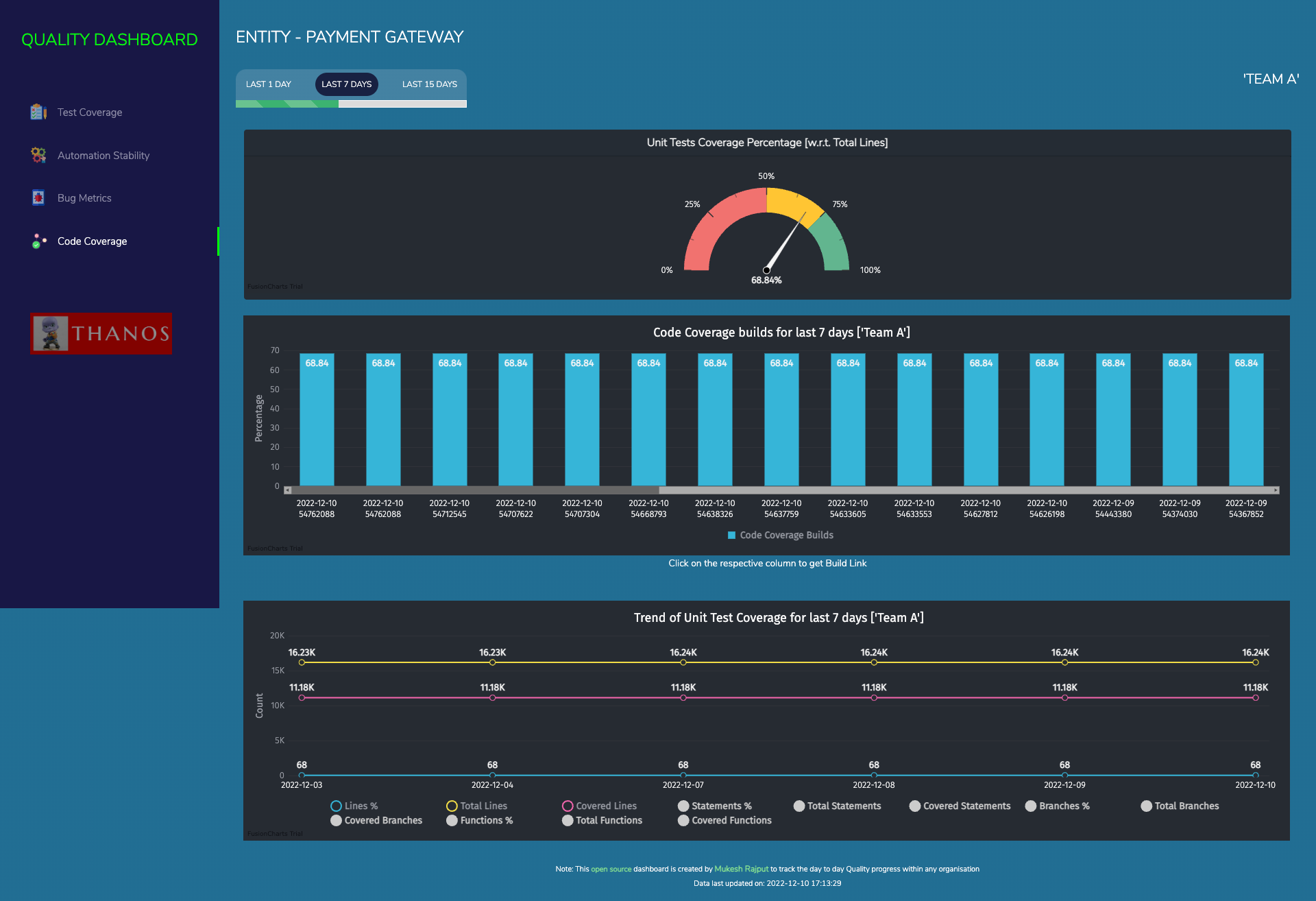
Task: Click the bar for build 54367852
Action: click(x=1246, y=420)
